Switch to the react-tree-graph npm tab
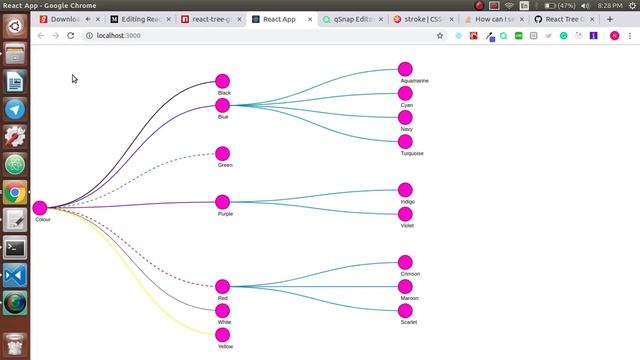640x360 pixels. (211, 19)
